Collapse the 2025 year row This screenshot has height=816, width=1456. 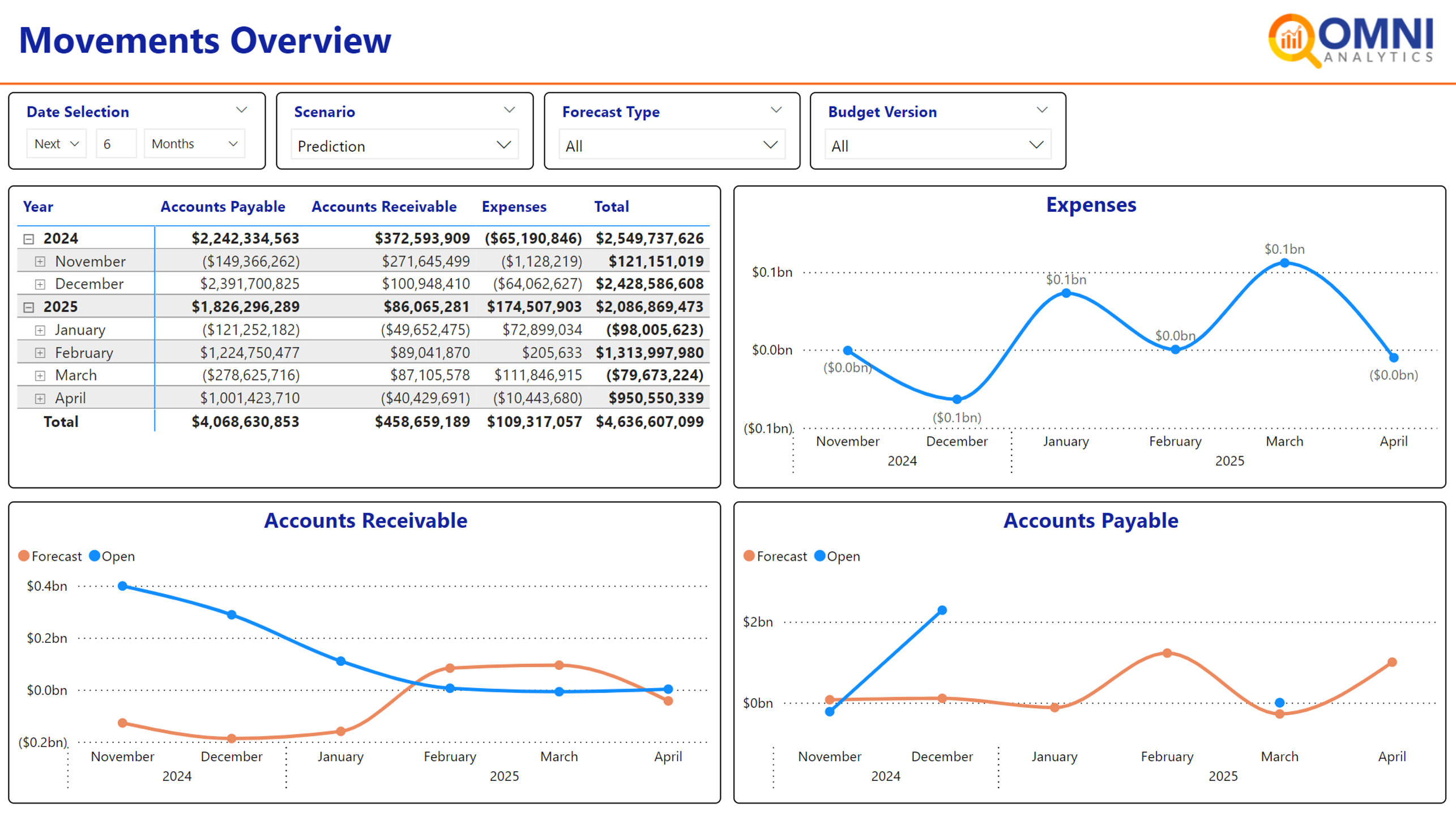pos(28,307)
